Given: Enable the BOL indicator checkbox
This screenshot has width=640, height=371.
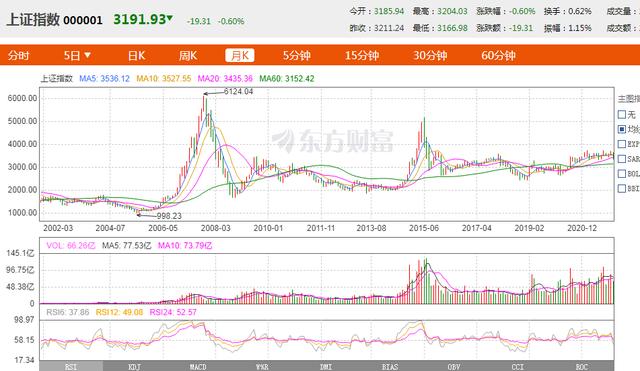Looking at the screenshot, I should [x=622, y=173].
